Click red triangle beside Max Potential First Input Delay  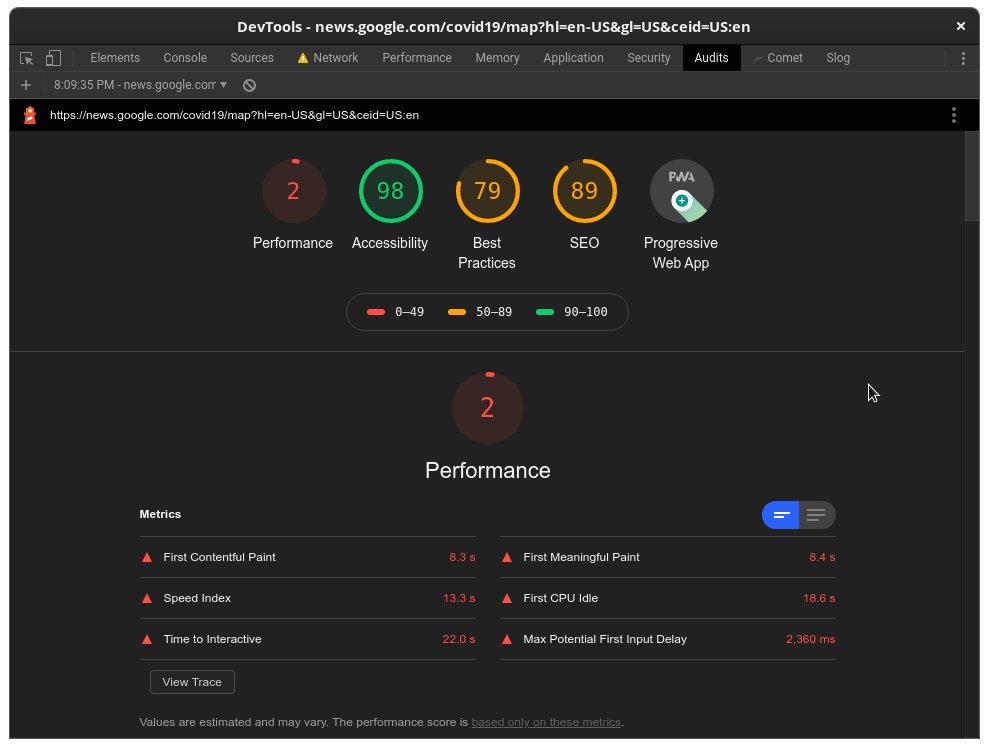[506, 639]
